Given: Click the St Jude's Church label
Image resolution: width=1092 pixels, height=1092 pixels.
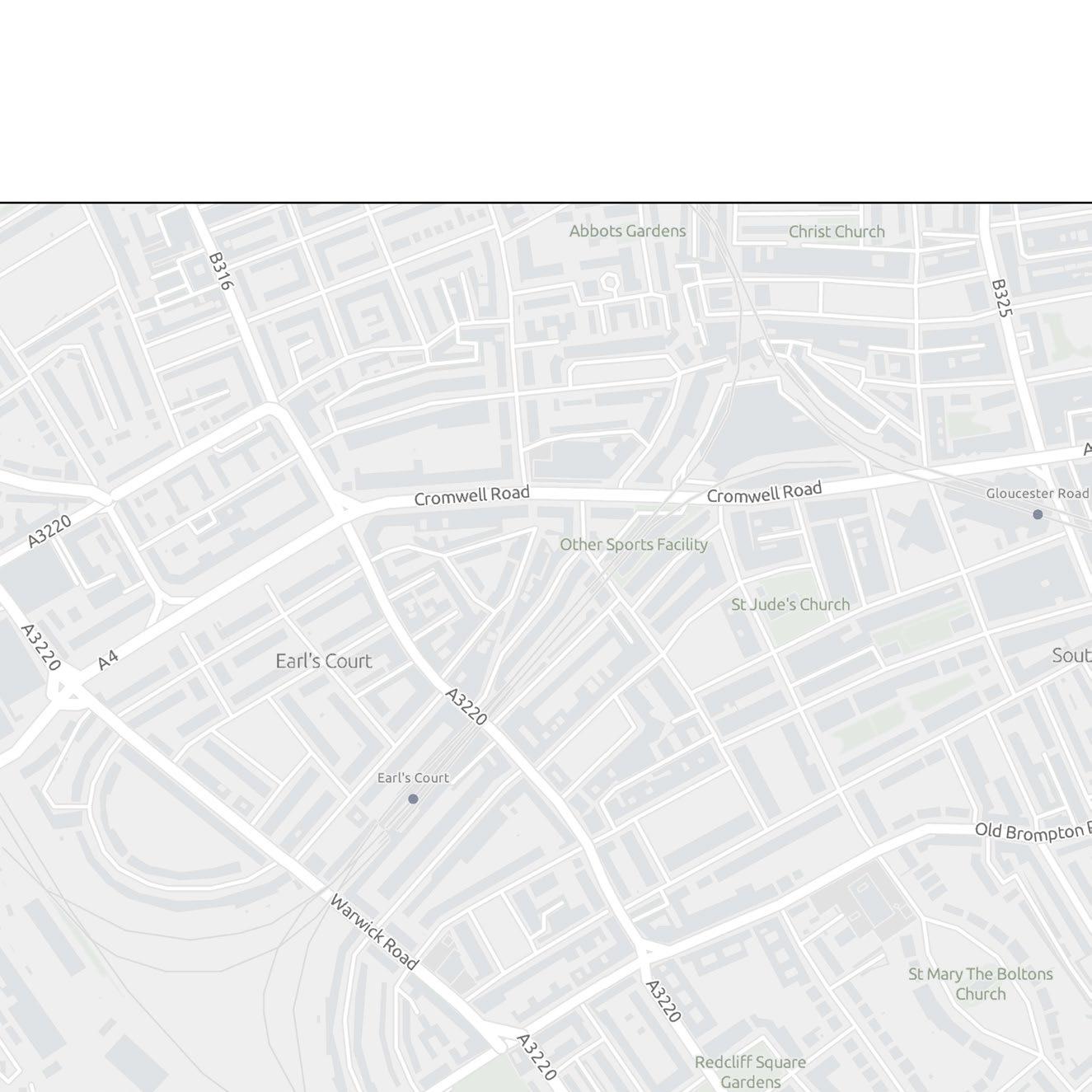Looking at the screenshot, I should click(x=790, y=604).
